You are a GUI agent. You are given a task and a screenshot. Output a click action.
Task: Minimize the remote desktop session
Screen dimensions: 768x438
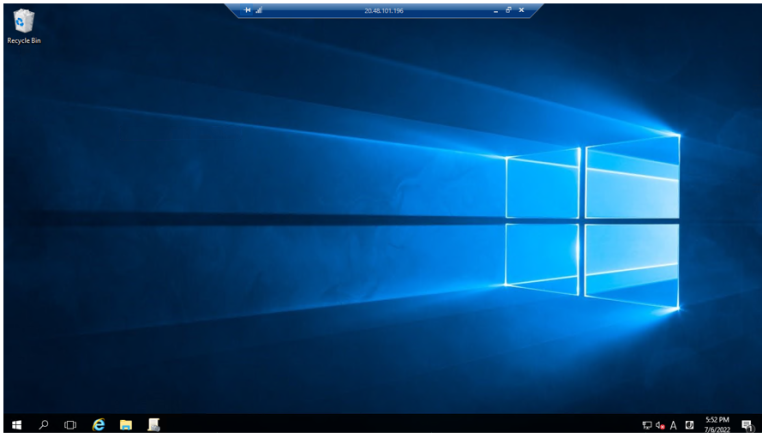pyautogui.click(x=496, y=10)
